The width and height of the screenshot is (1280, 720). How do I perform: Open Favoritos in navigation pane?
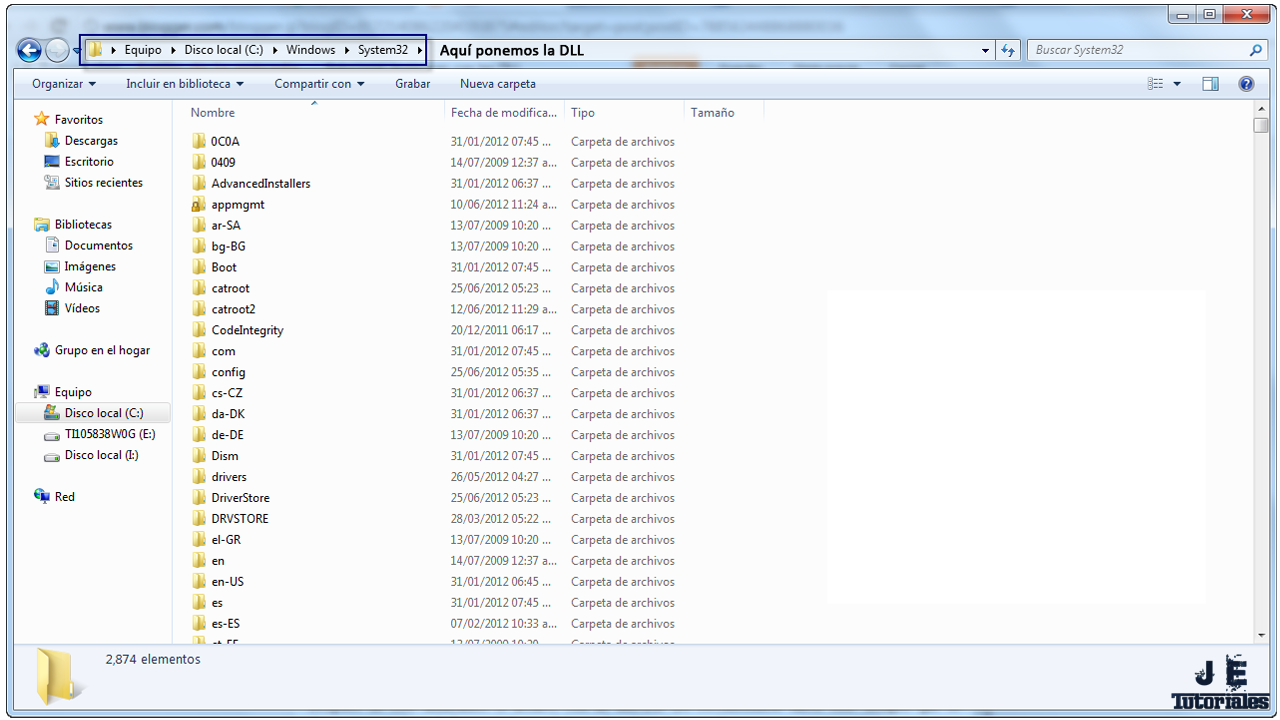(78, 119)
